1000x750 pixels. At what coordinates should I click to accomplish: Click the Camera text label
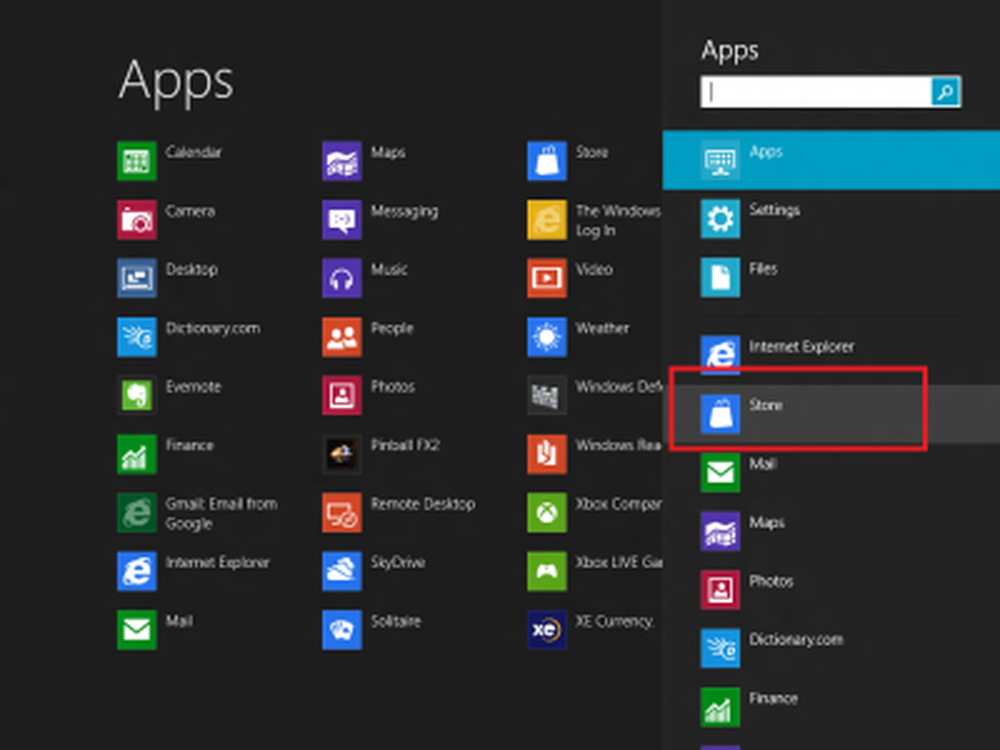pyautogui.click(x=190, y=211)
